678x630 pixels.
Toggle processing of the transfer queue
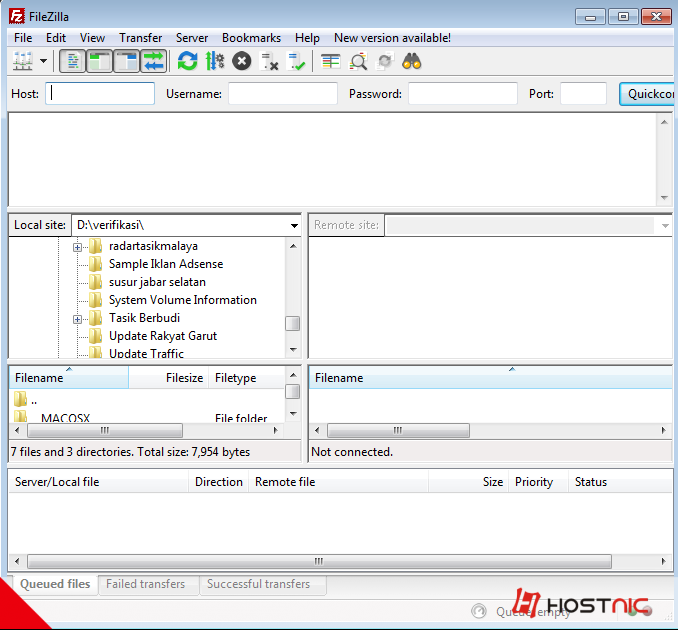click(214, 61)
